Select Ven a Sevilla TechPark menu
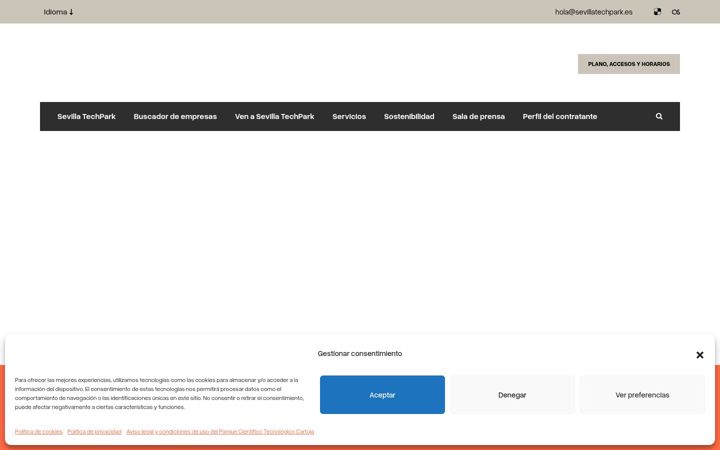Viewport: 720px width, 450px height. click(275, 117)
